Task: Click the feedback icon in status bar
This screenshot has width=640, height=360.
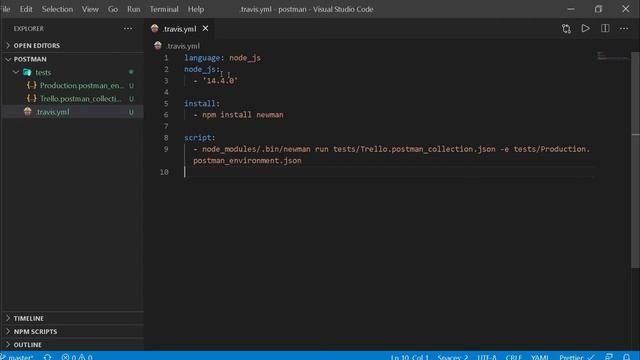Action: pyautogui.click(x=609, y=357)
